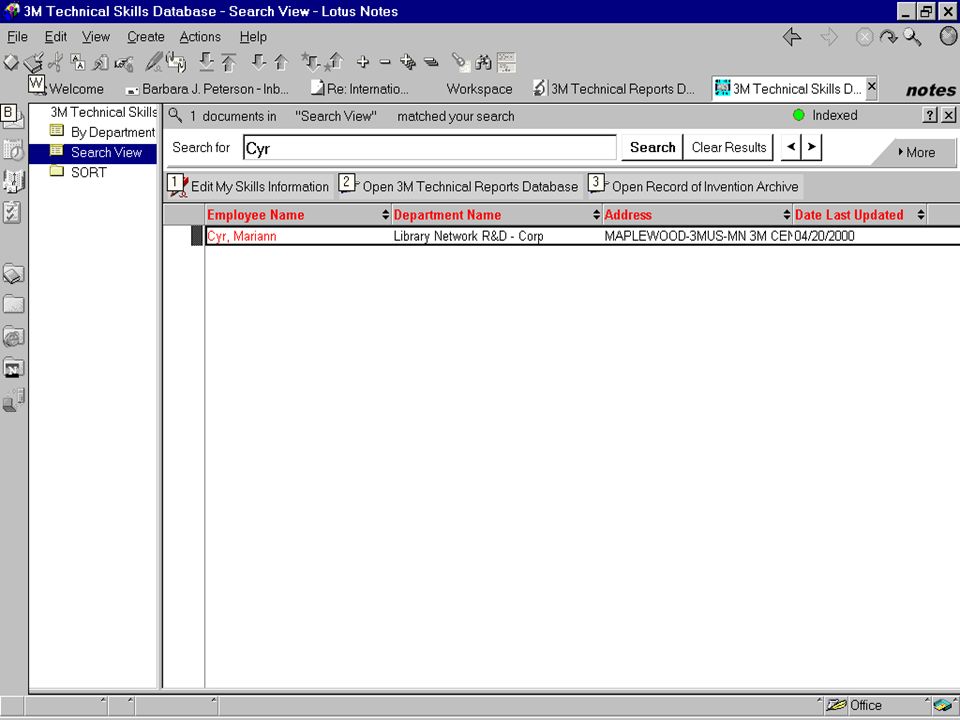Open the Actions menu
Screen dimensions: 960x720
point(200,37)
